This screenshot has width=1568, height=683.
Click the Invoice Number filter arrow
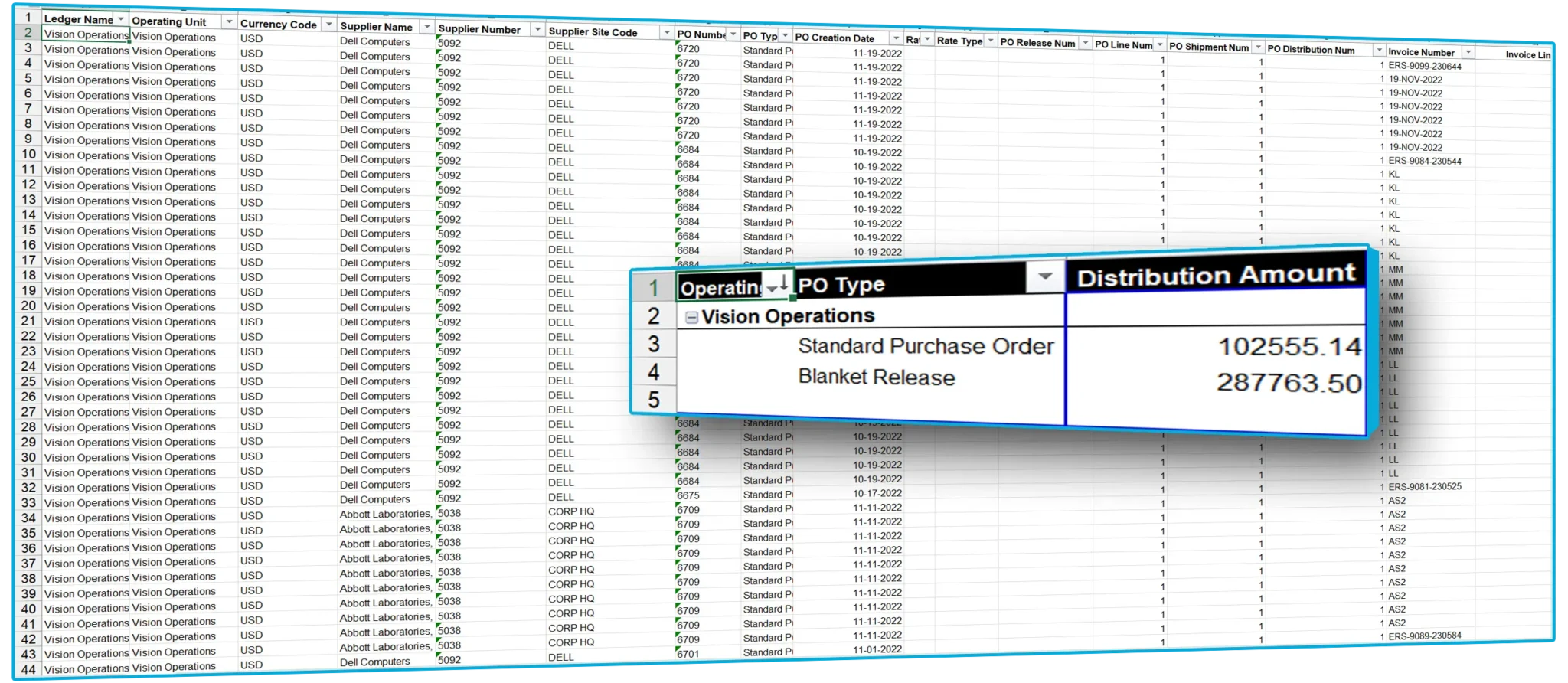coord(1468,52)
